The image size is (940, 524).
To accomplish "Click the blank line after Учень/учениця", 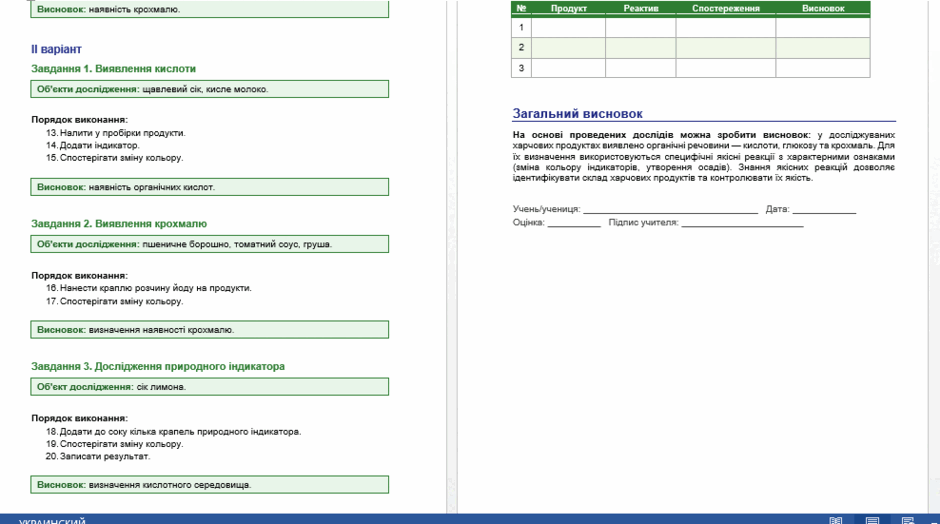I will tap(670, 210).
